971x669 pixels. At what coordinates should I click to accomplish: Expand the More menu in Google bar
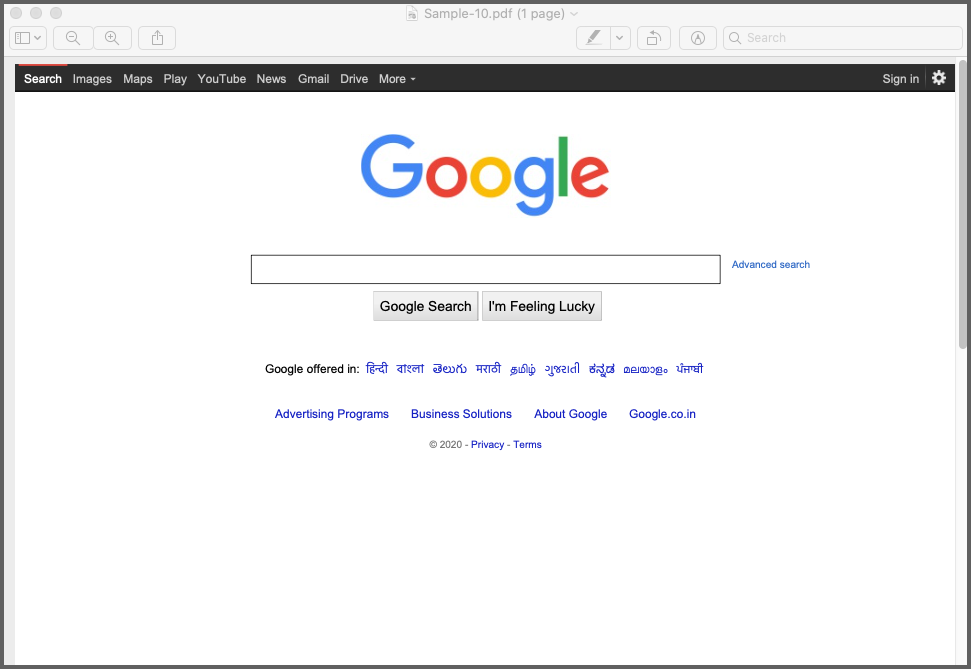click(397, 79)
